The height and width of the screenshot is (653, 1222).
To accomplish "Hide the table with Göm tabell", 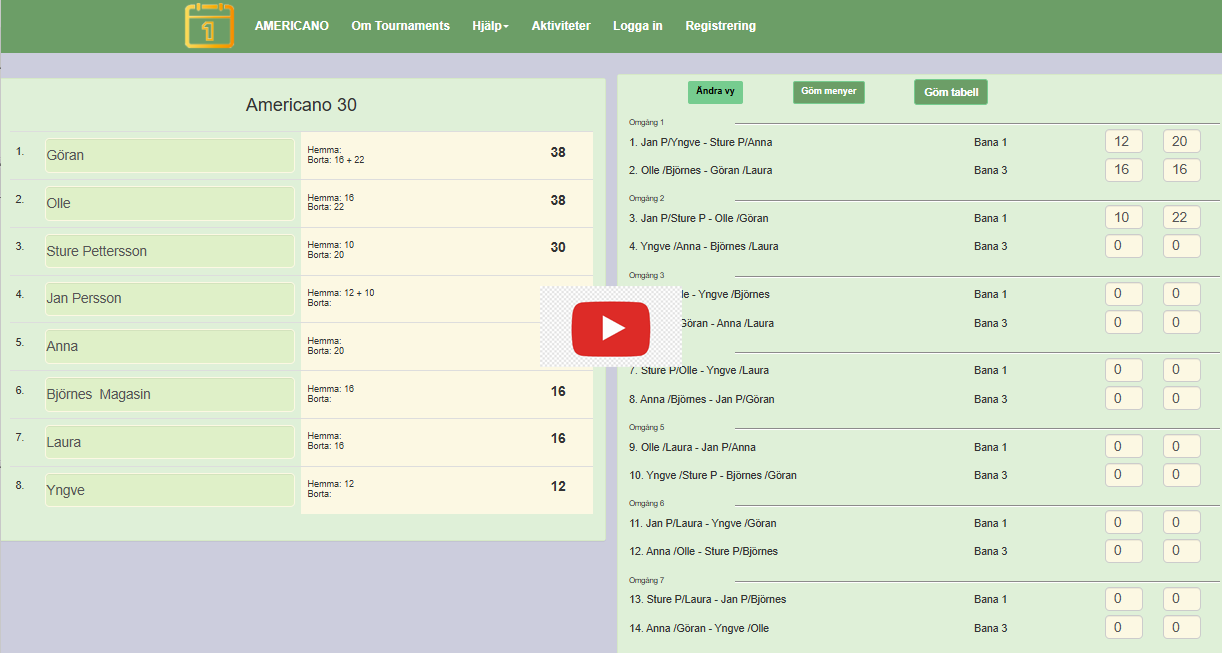I will point(950,92).
